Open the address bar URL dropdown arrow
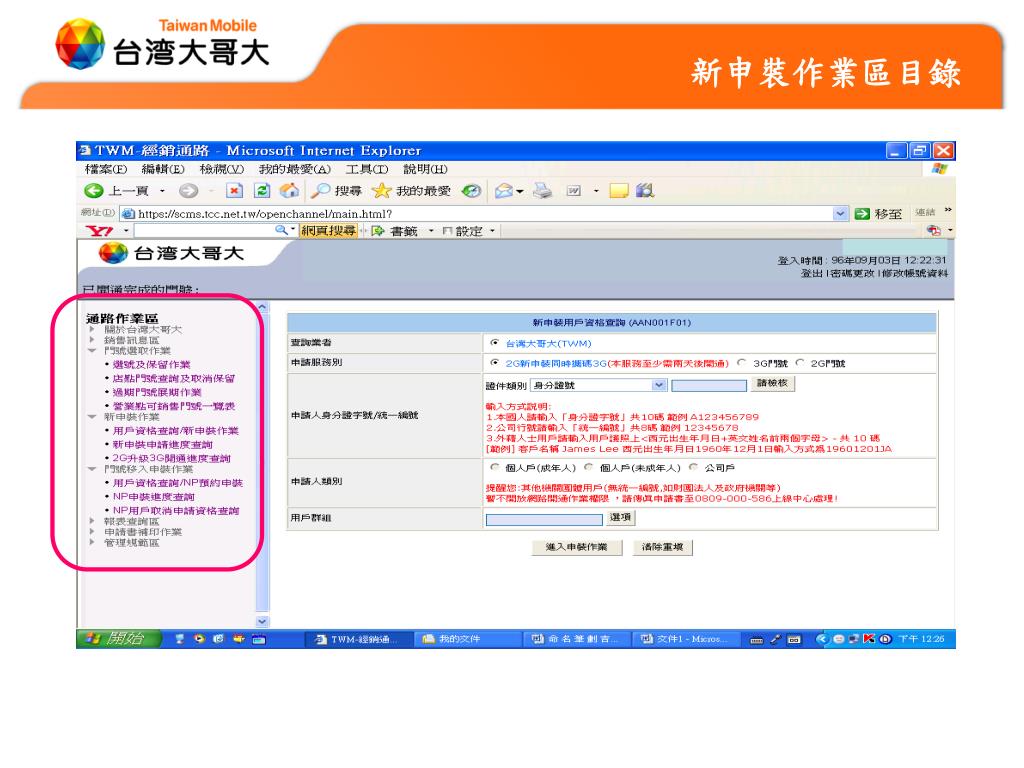The width and height of the screenshot is (1024, 768). (x=840, y=214)
